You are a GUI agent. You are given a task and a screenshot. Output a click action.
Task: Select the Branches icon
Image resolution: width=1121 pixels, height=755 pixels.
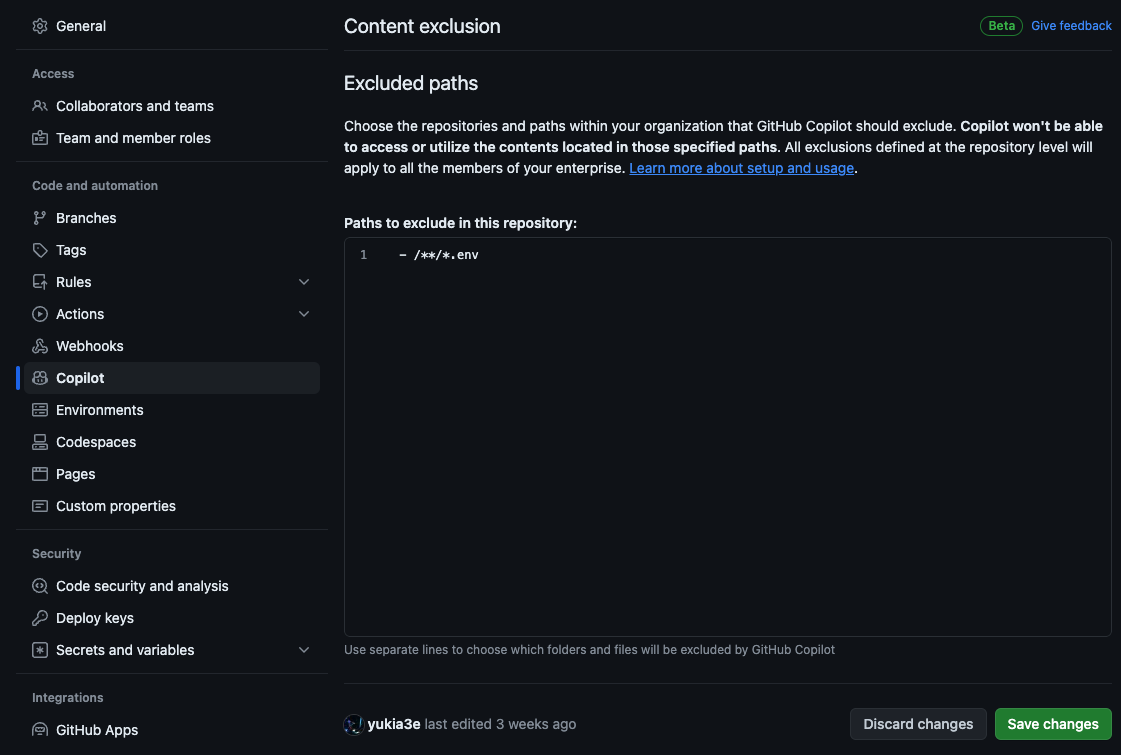click(x=39, y=218)
